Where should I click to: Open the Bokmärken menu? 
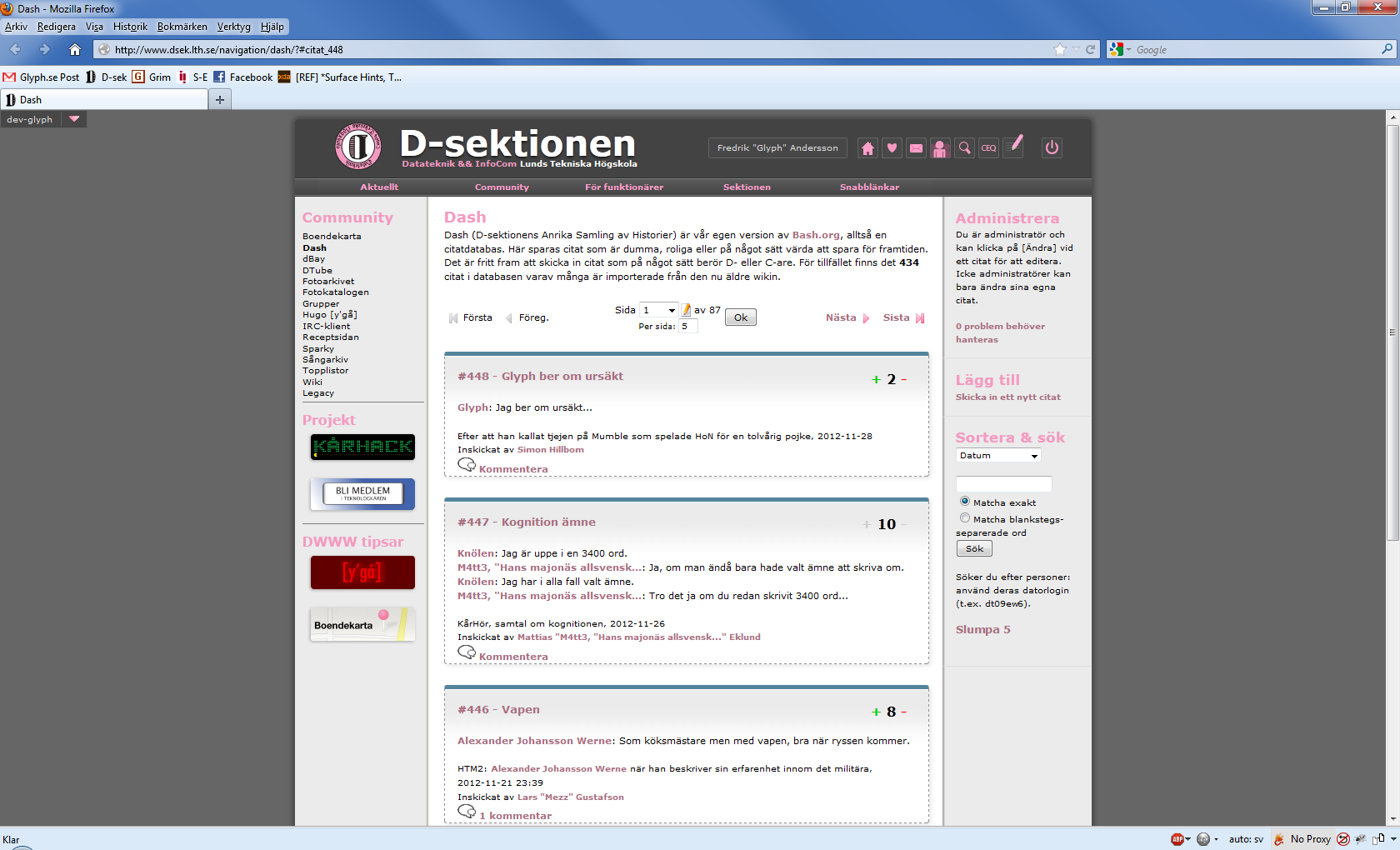click(x=182, y=27)
